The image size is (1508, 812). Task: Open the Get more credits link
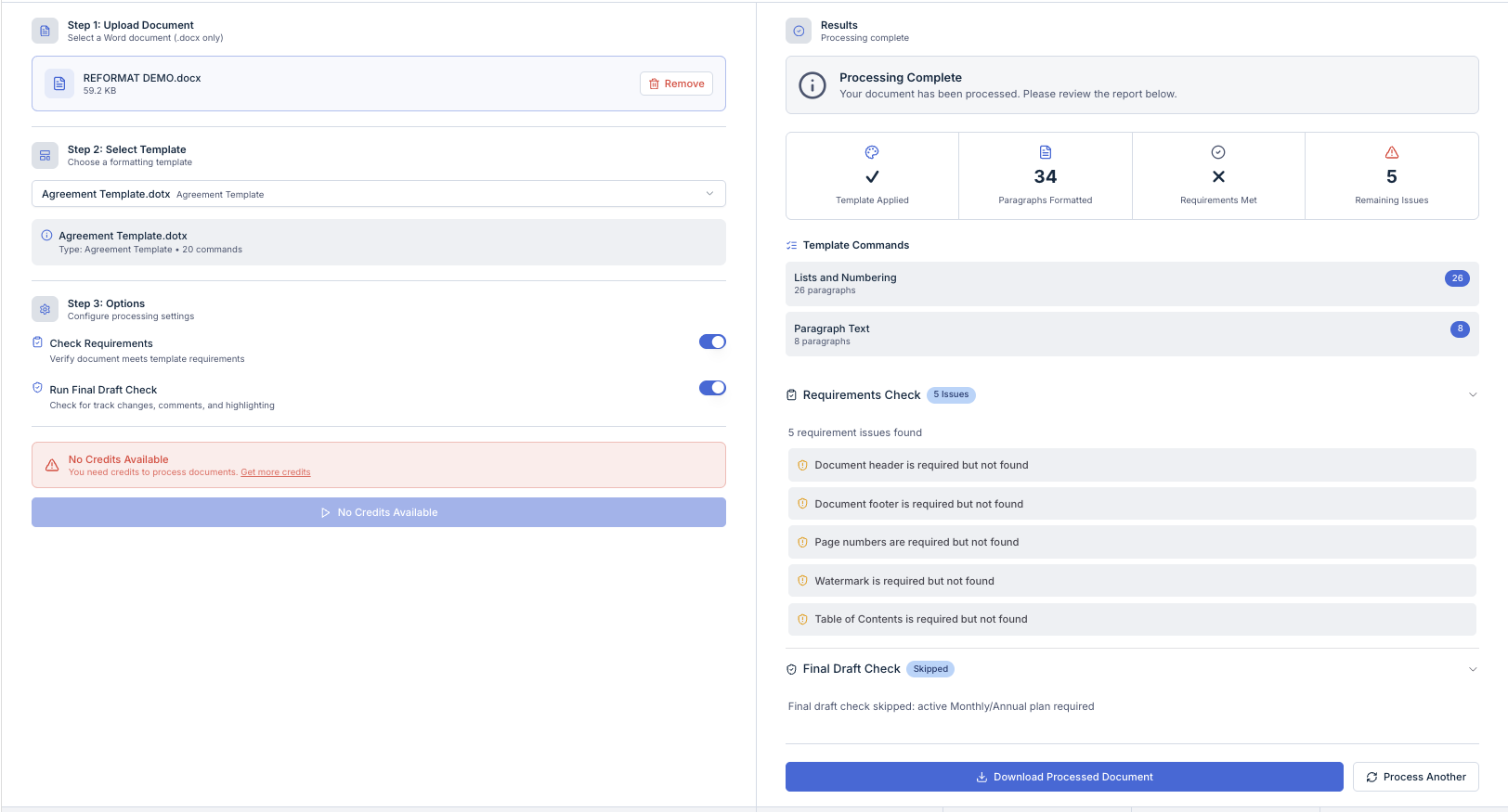[x=276, y=472]
